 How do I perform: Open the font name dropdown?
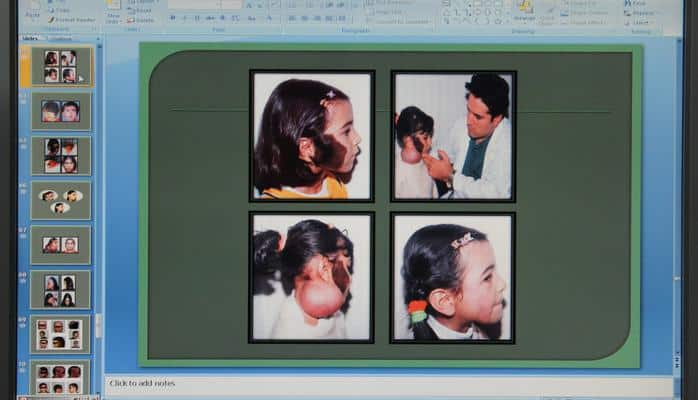point(218,5)
